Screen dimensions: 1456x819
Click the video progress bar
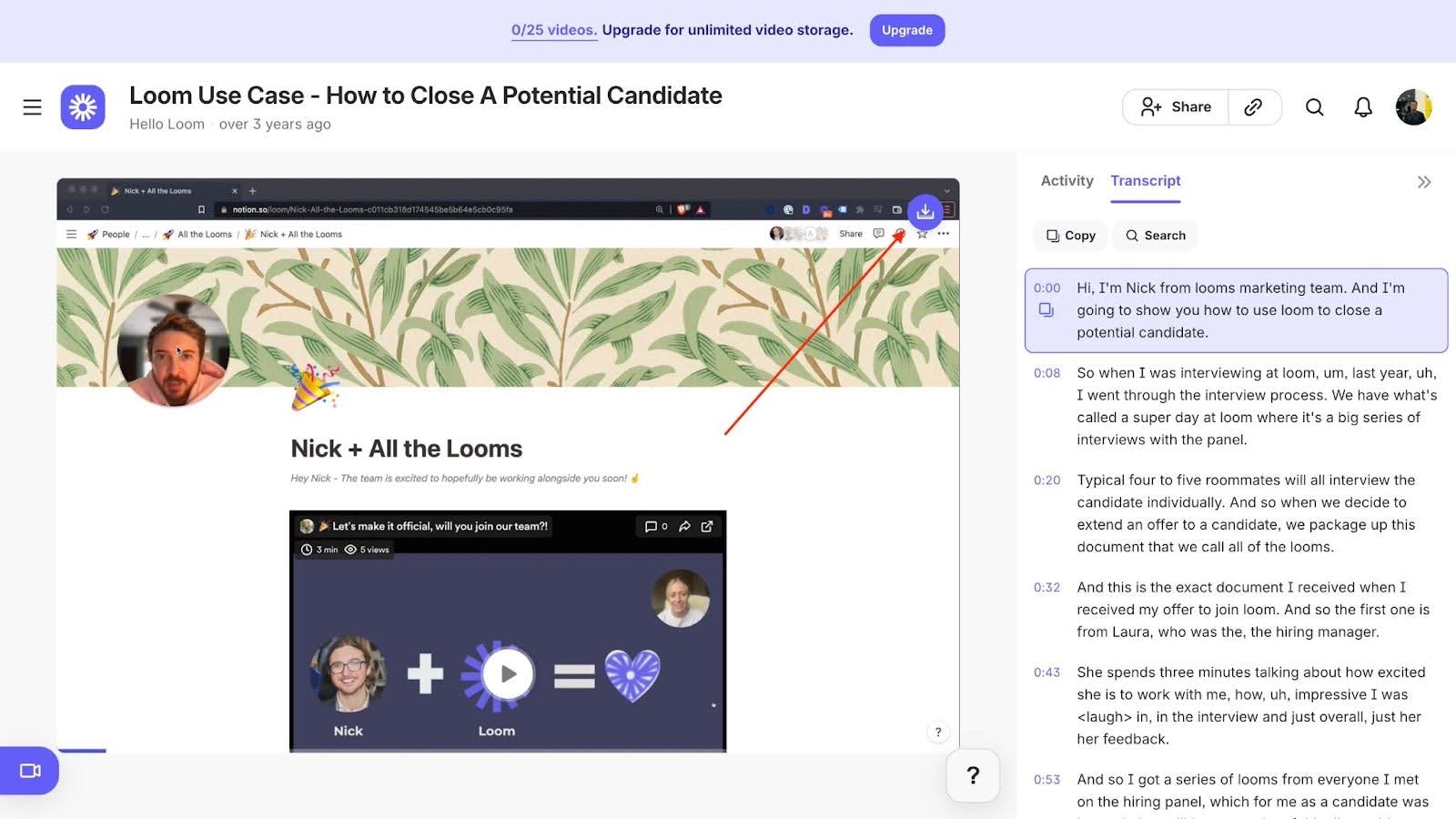pyautogui.click(x=508, y=751)
